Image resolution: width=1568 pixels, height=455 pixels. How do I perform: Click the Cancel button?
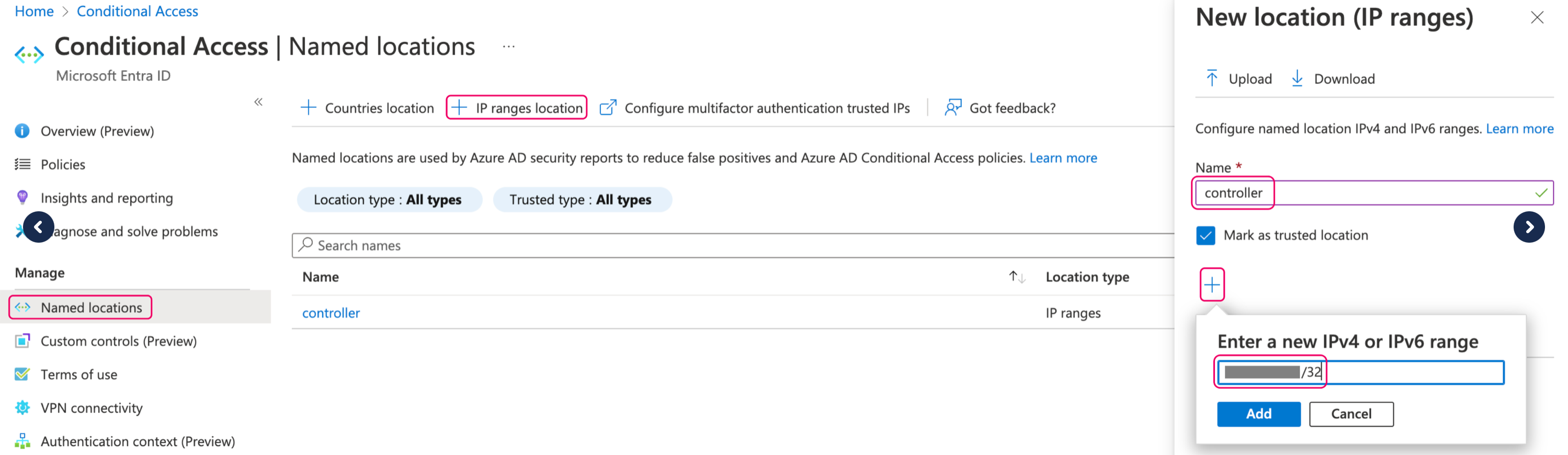[x=1351, y=414]
